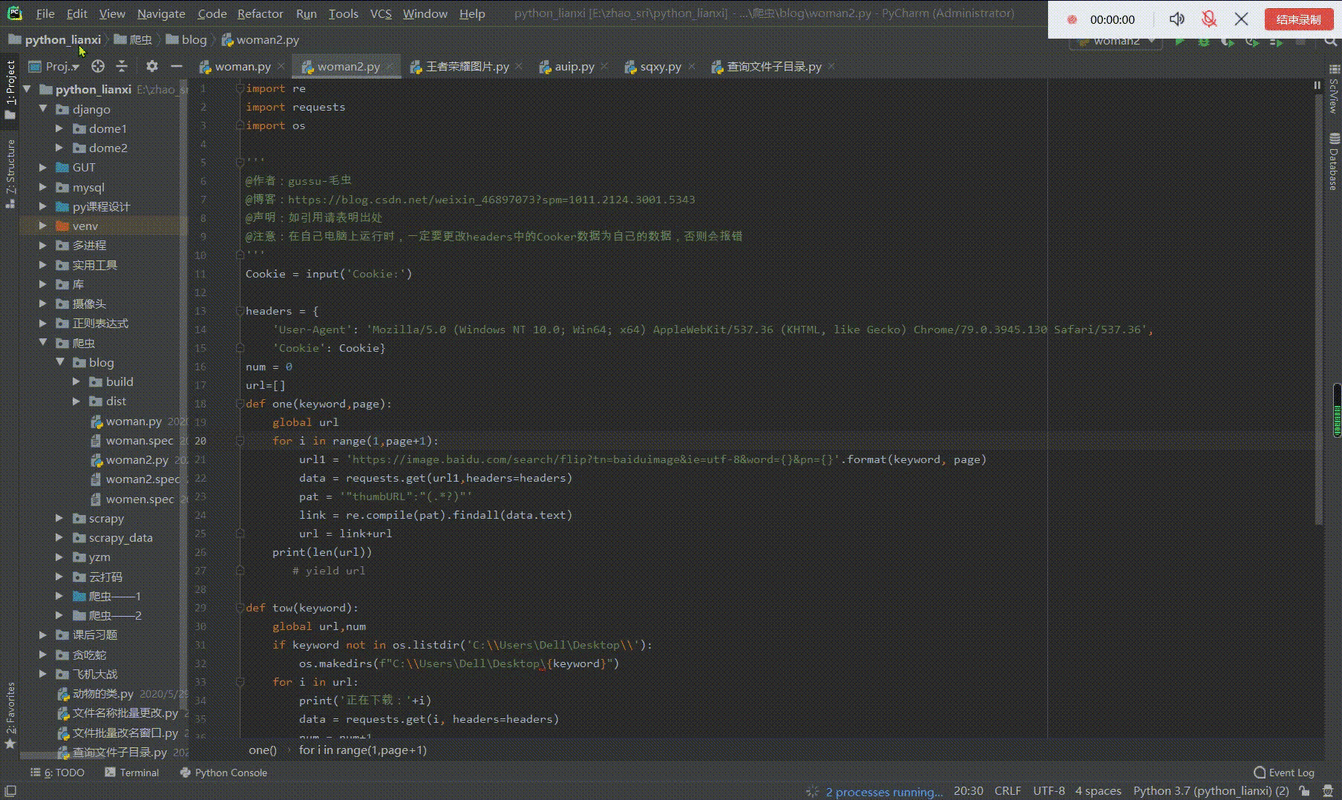Change CRLF line separator in status bar
Viewport: 1342px width, 800px height.
click(x=1007, y=791)
